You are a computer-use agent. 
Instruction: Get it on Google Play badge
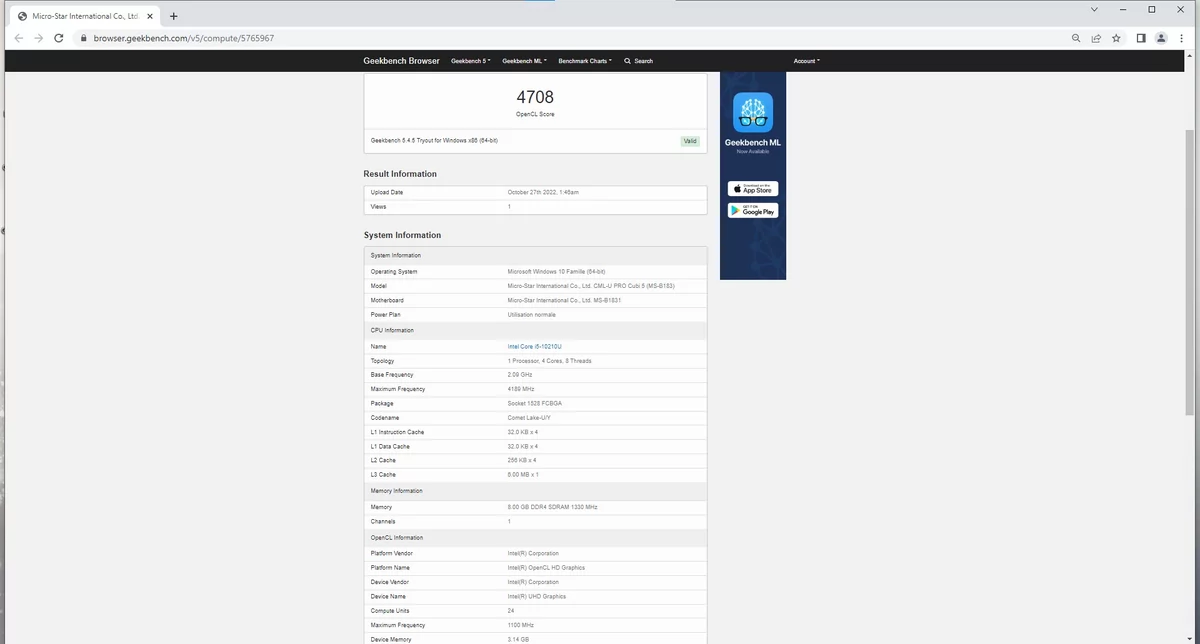point(753,211)
